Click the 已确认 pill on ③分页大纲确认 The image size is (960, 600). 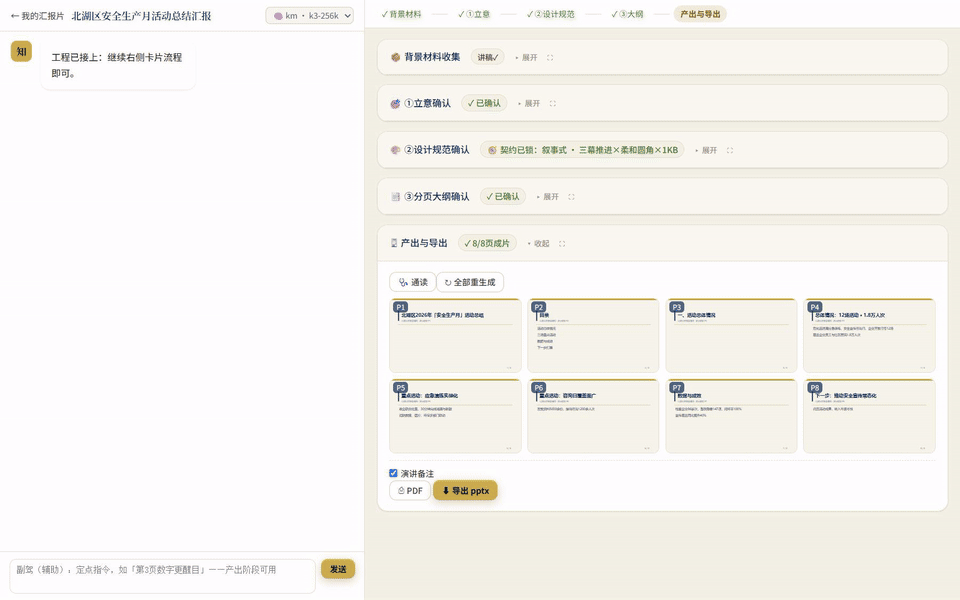pos(503,197)
